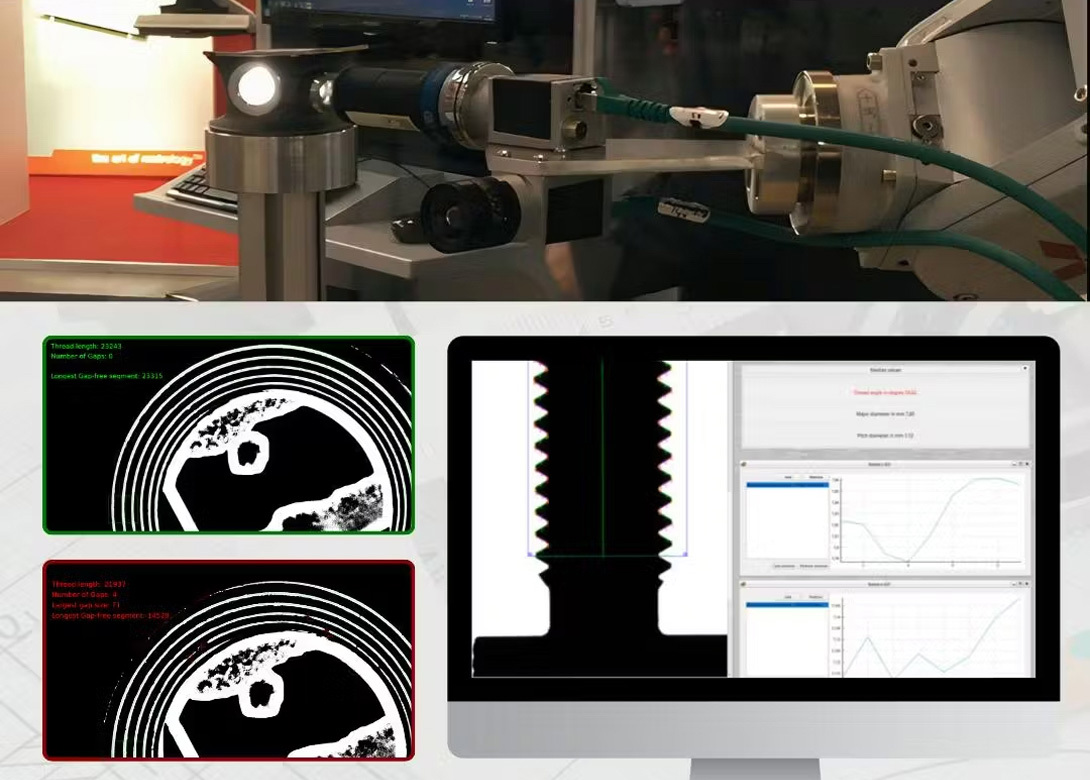Open the left tab above the upper chart list

tap(788, 478)
